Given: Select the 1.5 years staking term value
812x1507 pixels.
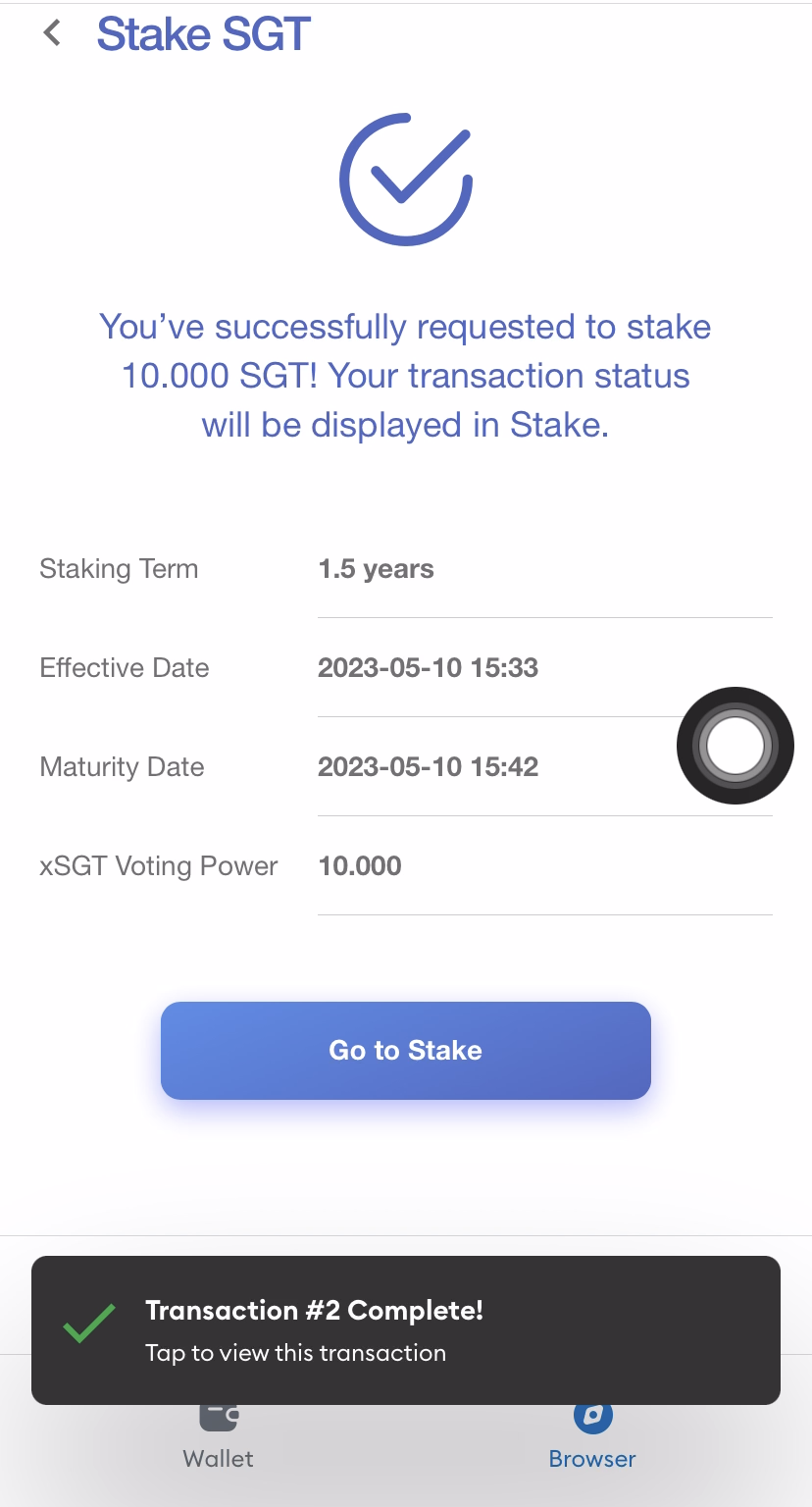Looking at the screenshot, I should [376, 569].
